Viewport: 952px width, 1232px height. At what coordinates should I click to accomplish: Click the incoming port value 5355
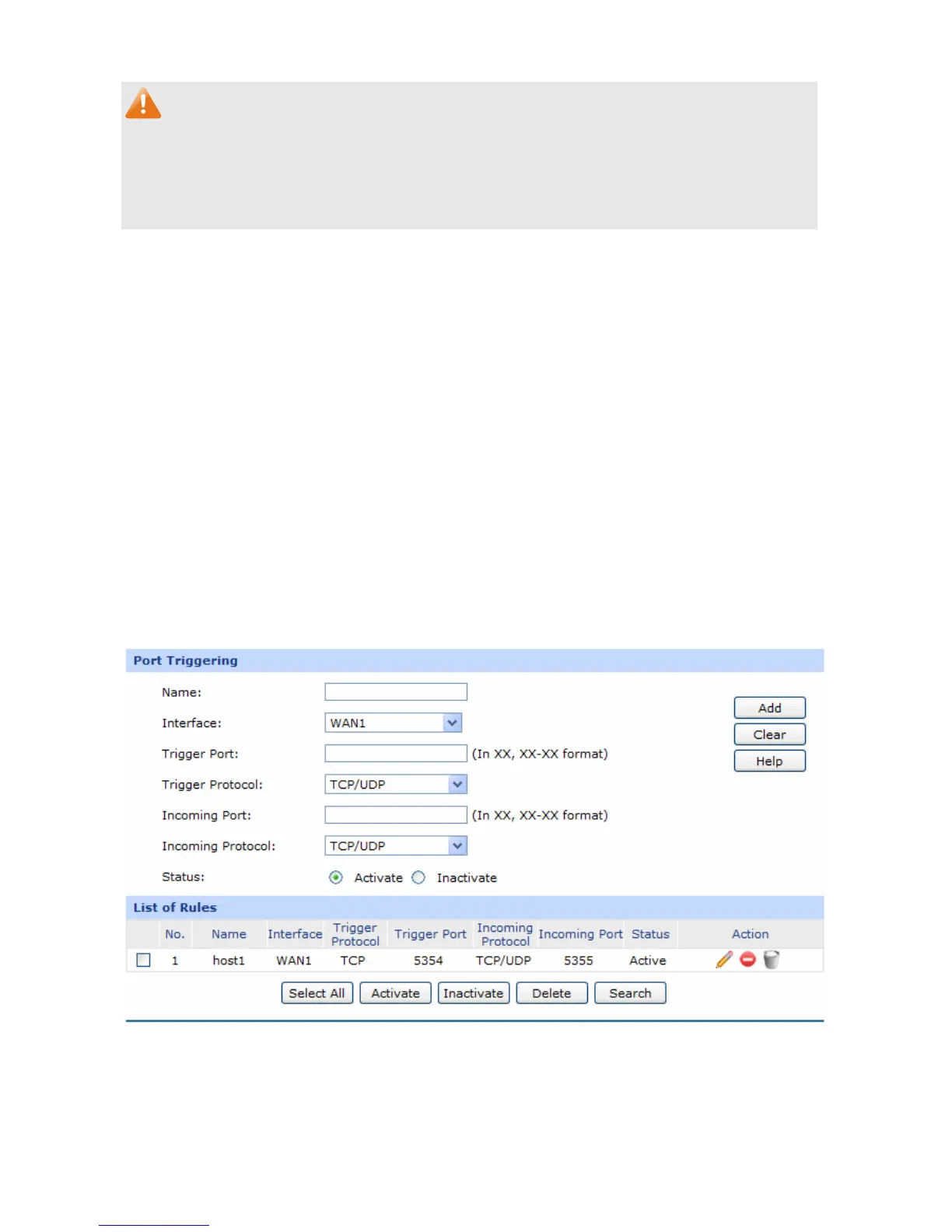click(x=579, y=961)
